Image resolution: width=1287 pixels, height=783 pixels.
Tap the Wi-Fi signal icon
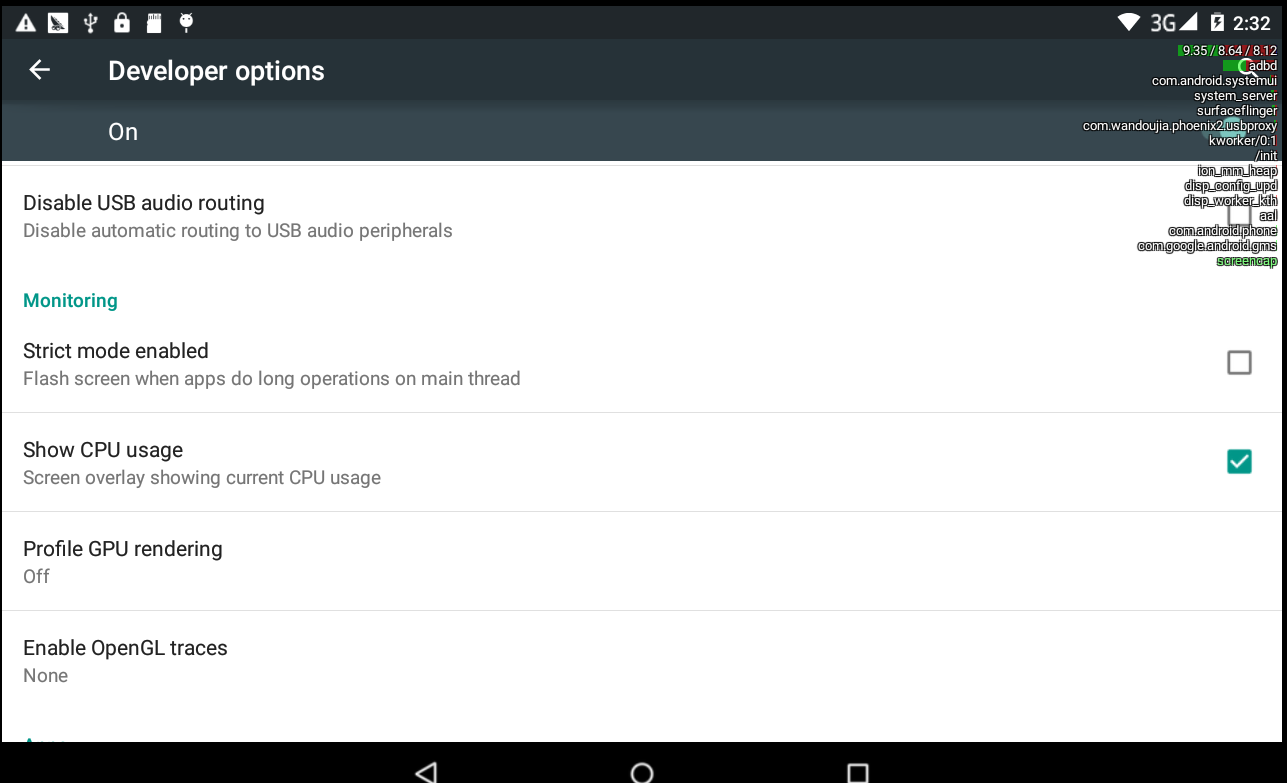click(x=1129, y=22)
